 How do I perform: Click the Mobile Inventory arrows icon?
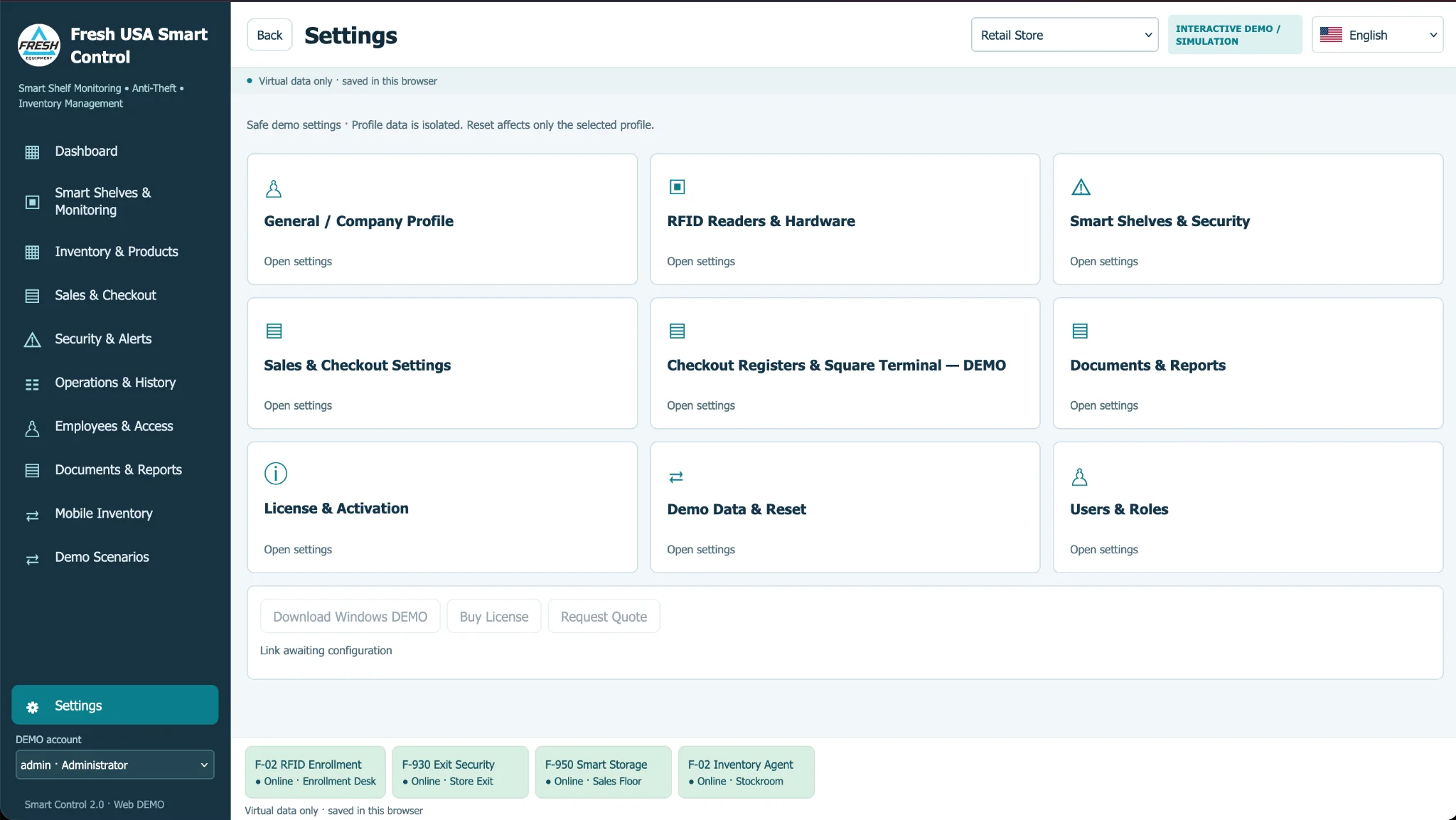(x=32, y=516)
